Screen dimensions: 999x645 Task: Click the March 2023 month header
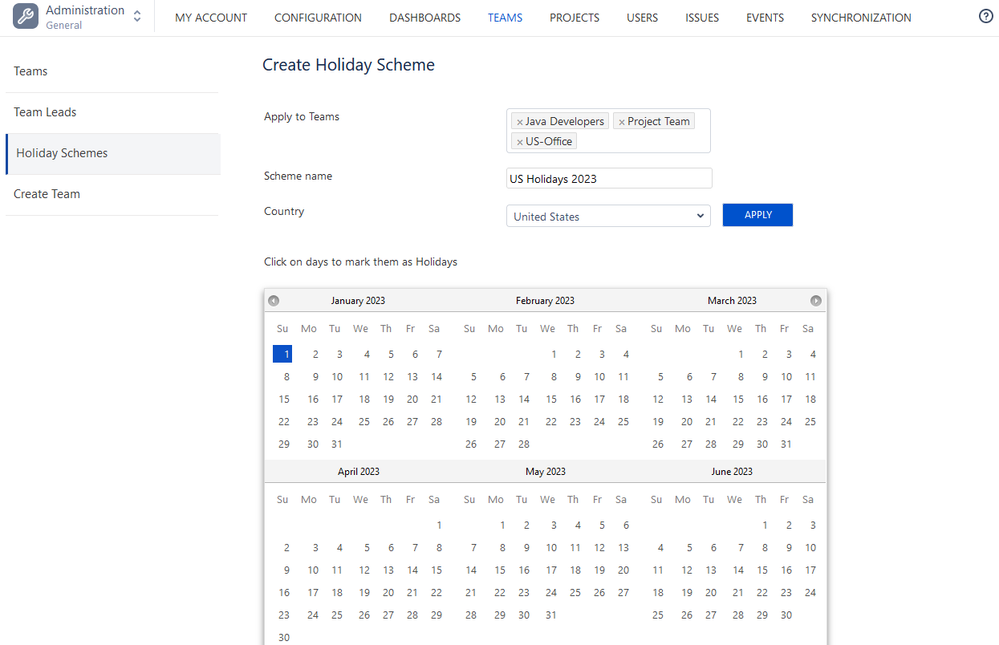[732, 301]
